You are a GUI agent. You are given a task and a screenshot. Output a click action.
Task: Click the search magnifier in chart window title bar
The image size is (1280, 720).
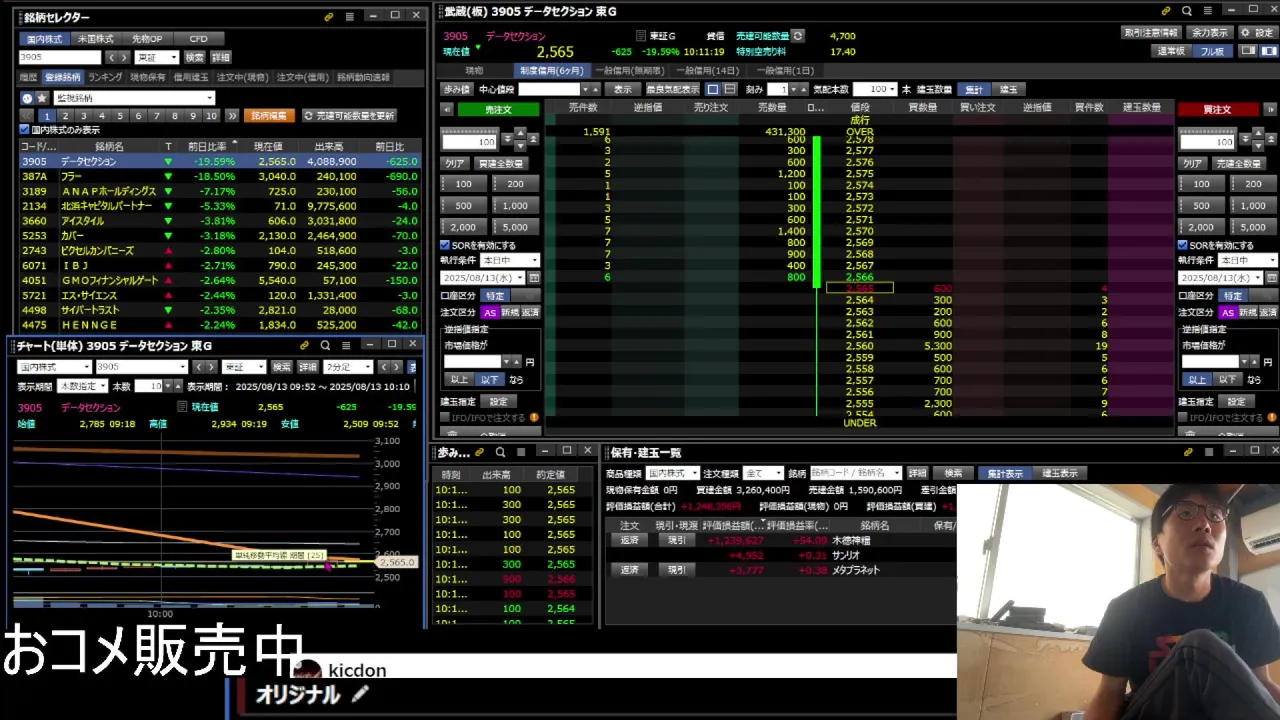point(325,345)
